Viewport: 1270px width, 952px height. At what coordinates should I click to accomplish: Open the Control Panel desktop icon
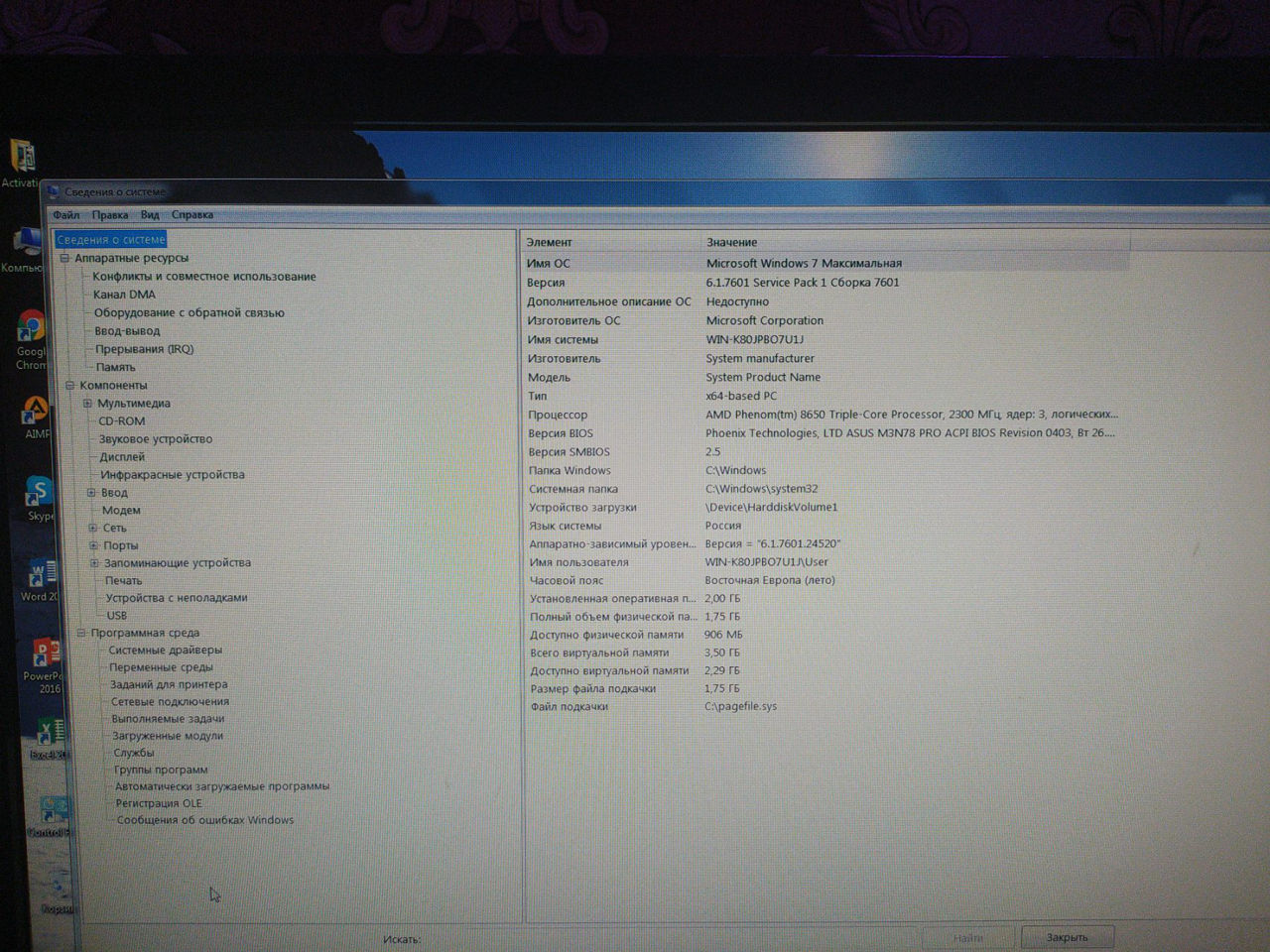tap(51, 817)
